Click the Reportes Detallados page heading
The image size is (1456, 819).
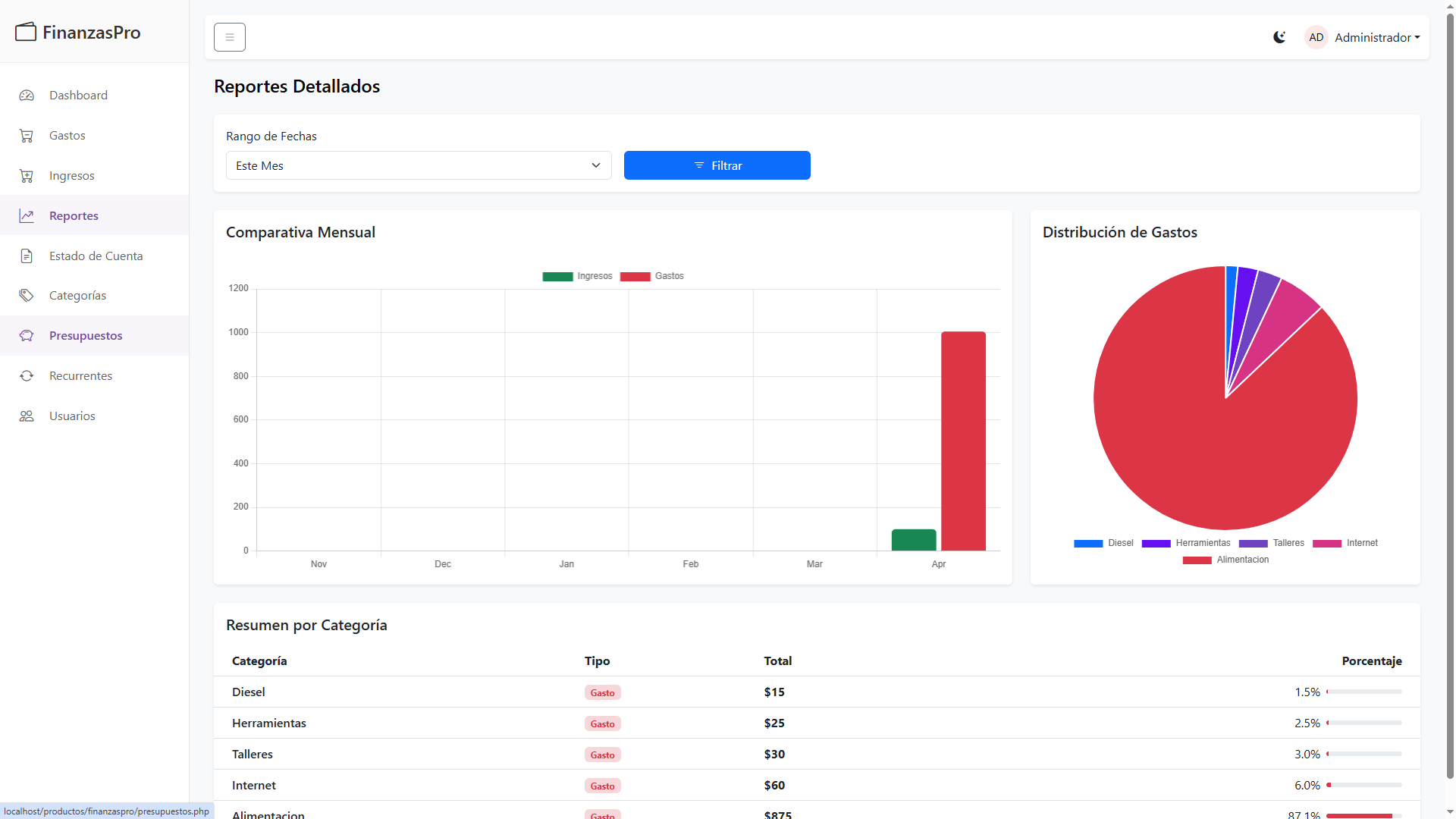coord(297,86)
